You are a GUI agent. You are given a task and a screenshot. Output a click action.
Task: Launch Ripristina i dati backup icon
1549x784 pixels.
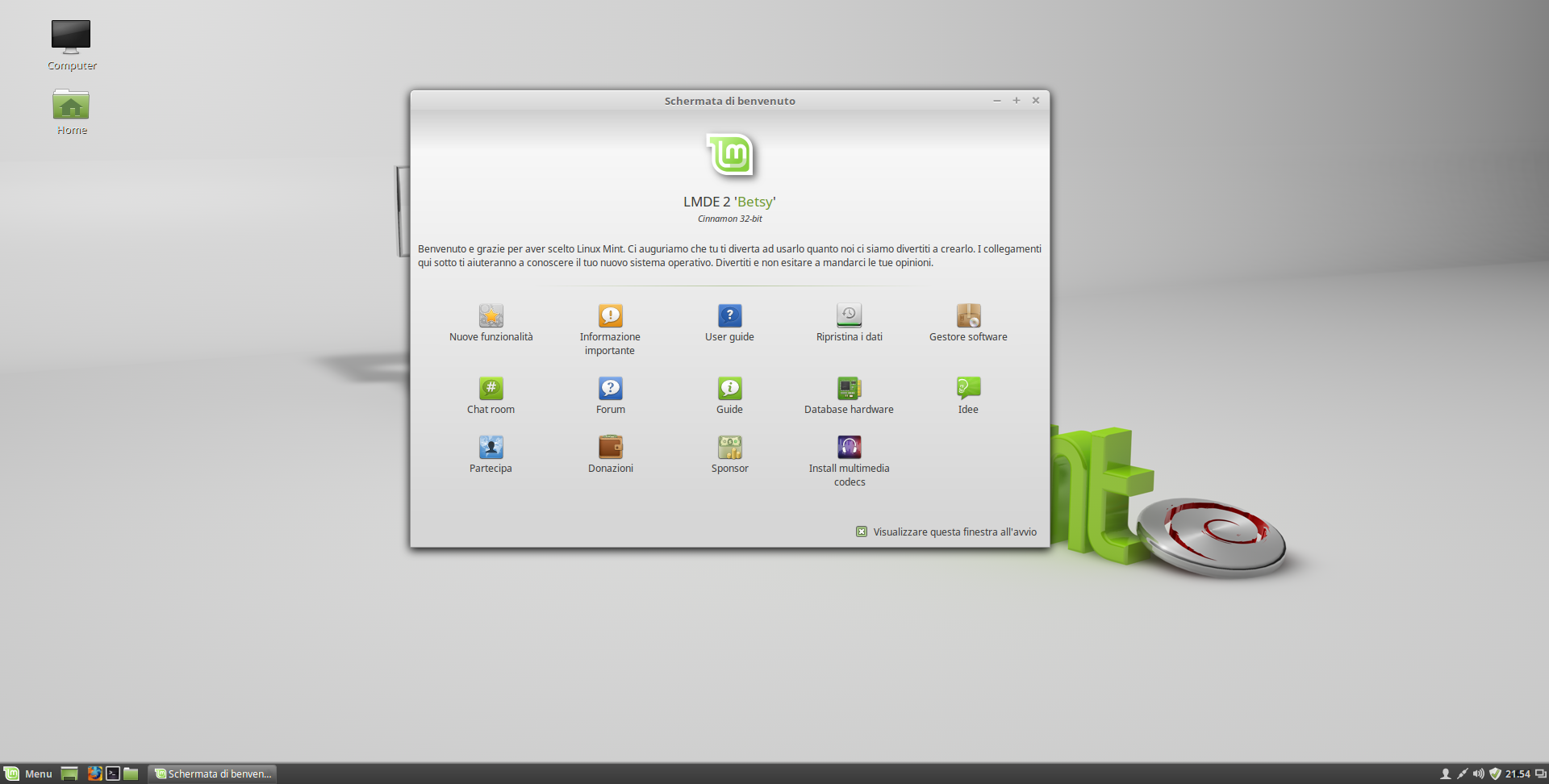(x=849, y=315)
